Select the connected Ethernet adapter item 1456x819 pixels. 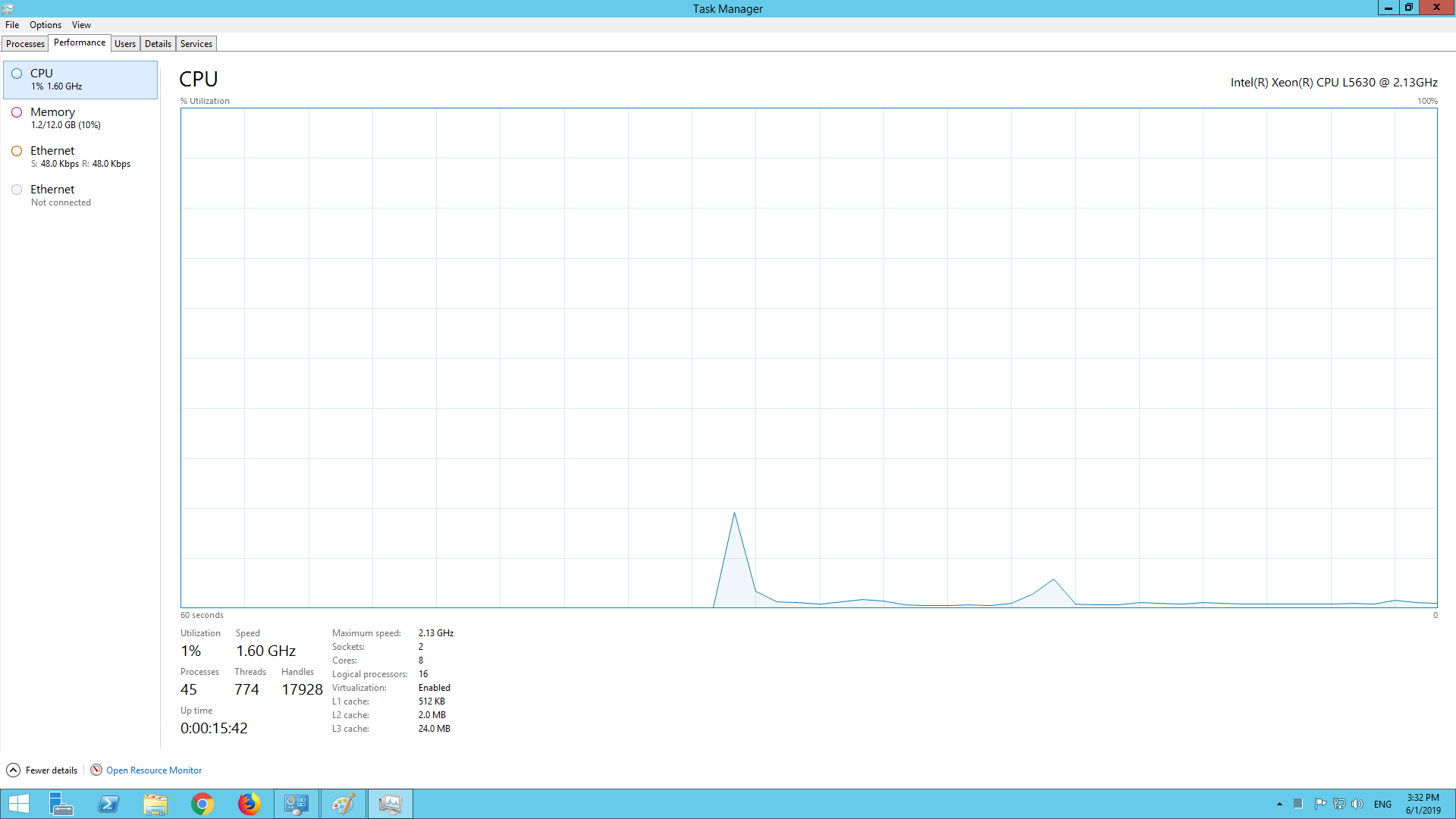(x=80, y=157)
